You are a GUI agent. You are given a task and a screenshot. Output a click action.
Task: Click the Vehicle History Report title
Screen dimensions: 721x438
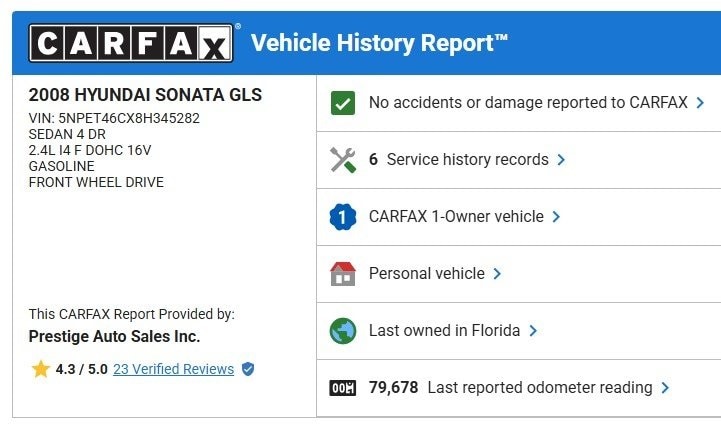tap(379, 43)
